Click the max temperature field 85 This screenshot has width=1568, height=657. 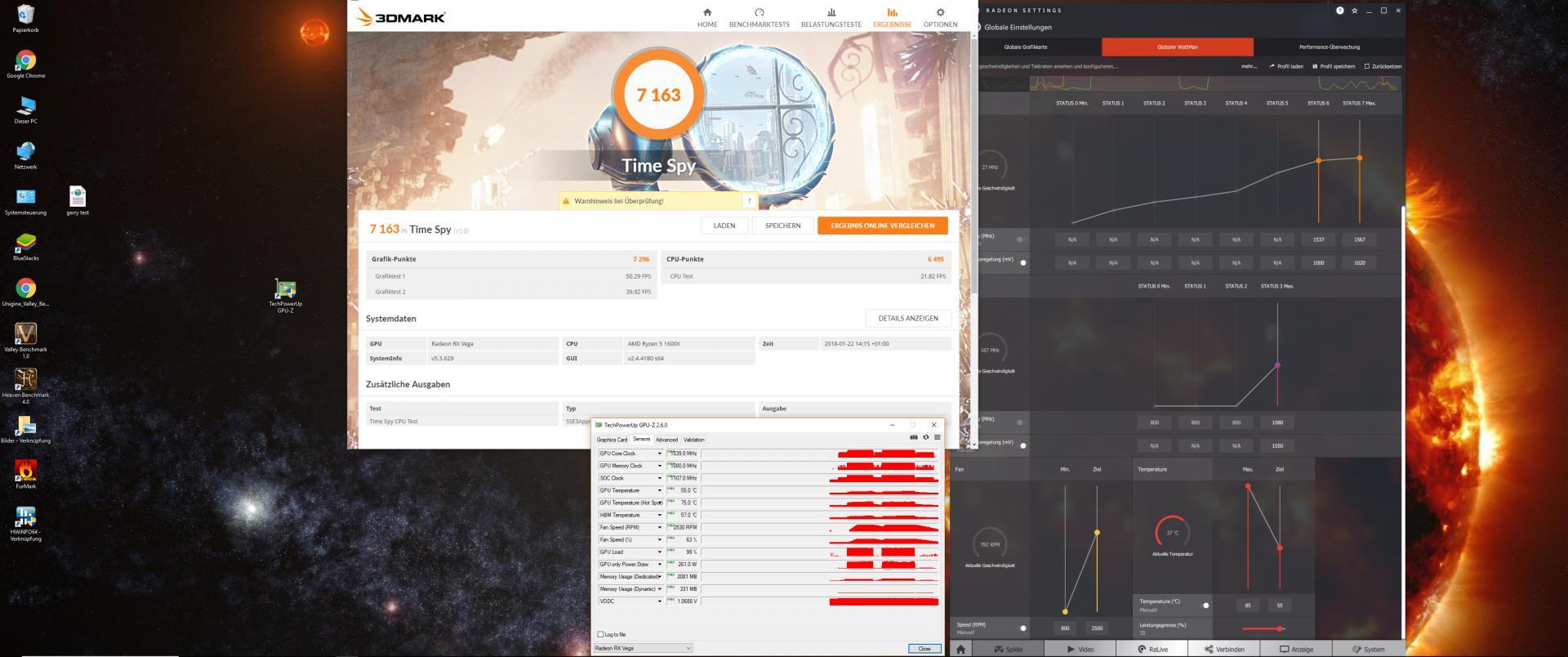pos(1248,605)
